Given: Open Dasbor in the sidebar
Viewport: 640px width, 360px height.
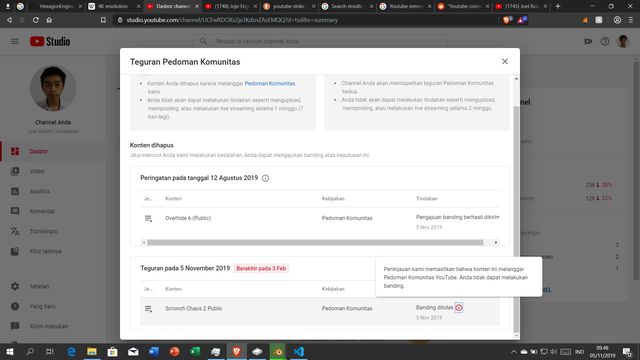Looking at the screenshot, I should point(53,151).
